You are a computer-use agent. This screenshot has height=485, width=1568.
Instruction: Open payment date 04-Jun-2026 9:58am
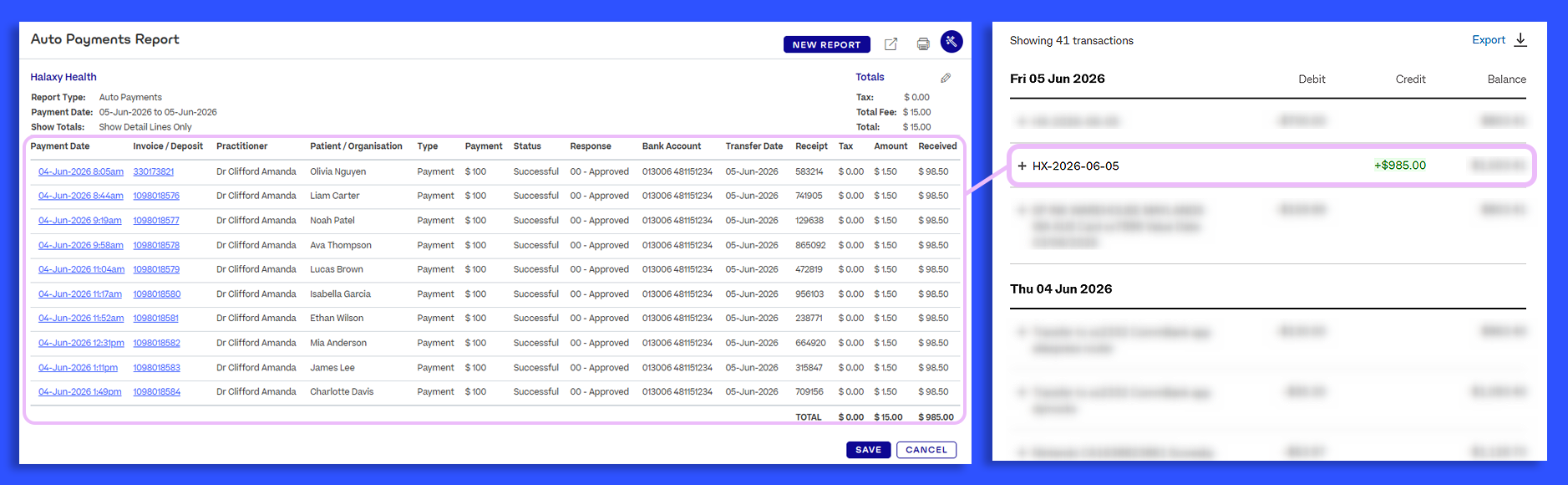pos(81,245)
